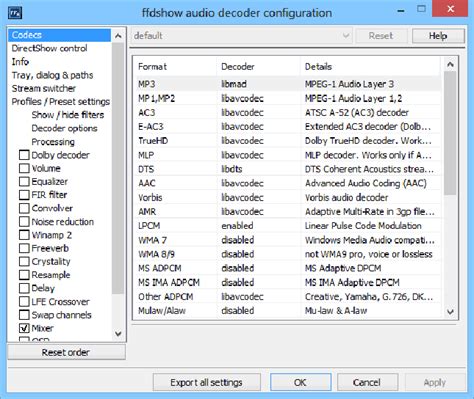Enable the Resample checkbox
Viewport: 474px width, 399px height.
pos(24,275)
